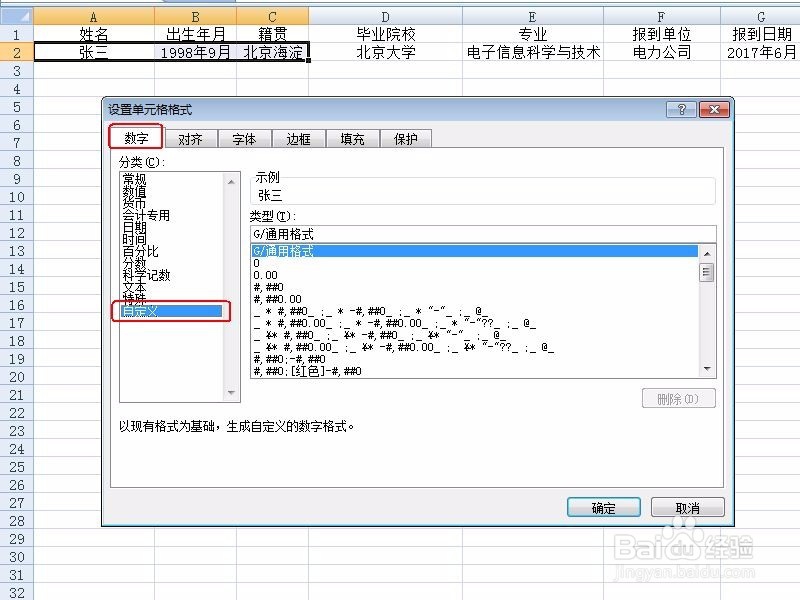Screen dimensions: 800x600
Task: Select column C header
Action: pos(272,16)
